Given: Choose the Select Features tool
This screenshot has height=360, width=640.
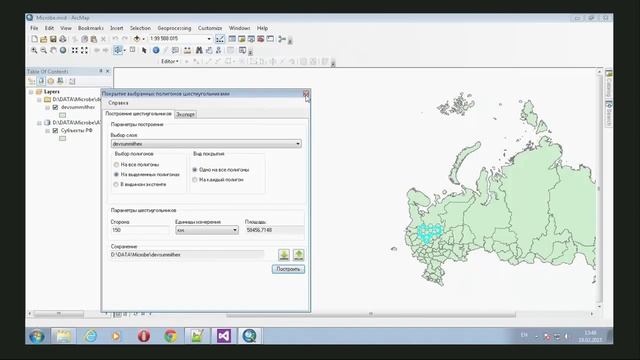Looking at the screenshot, I should [x=118, y=50].
